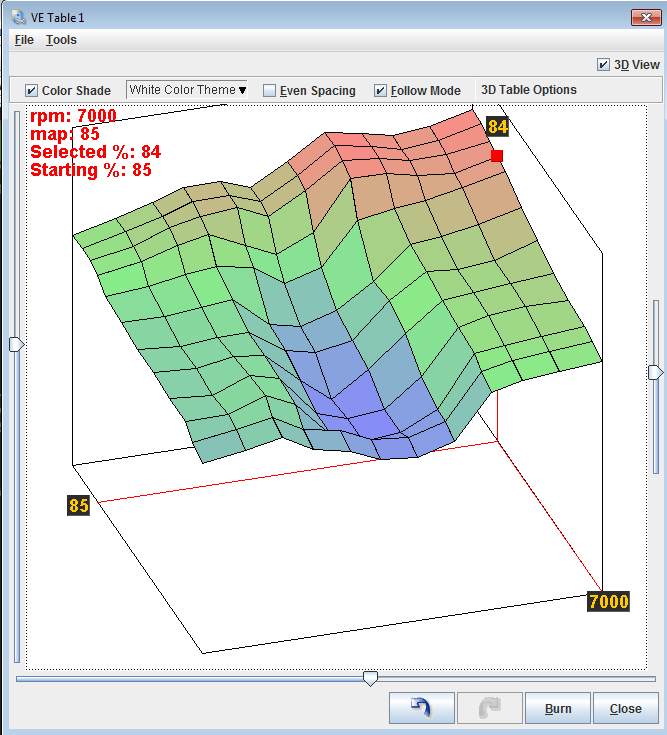This screenshot has height=735, width=667.
Task: Open the File menu
Action: (24, 40)
